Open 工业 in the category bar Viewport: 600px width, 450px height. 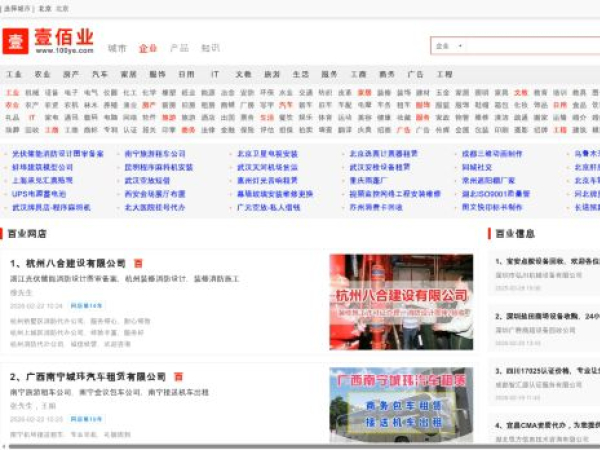coord(14,74)
